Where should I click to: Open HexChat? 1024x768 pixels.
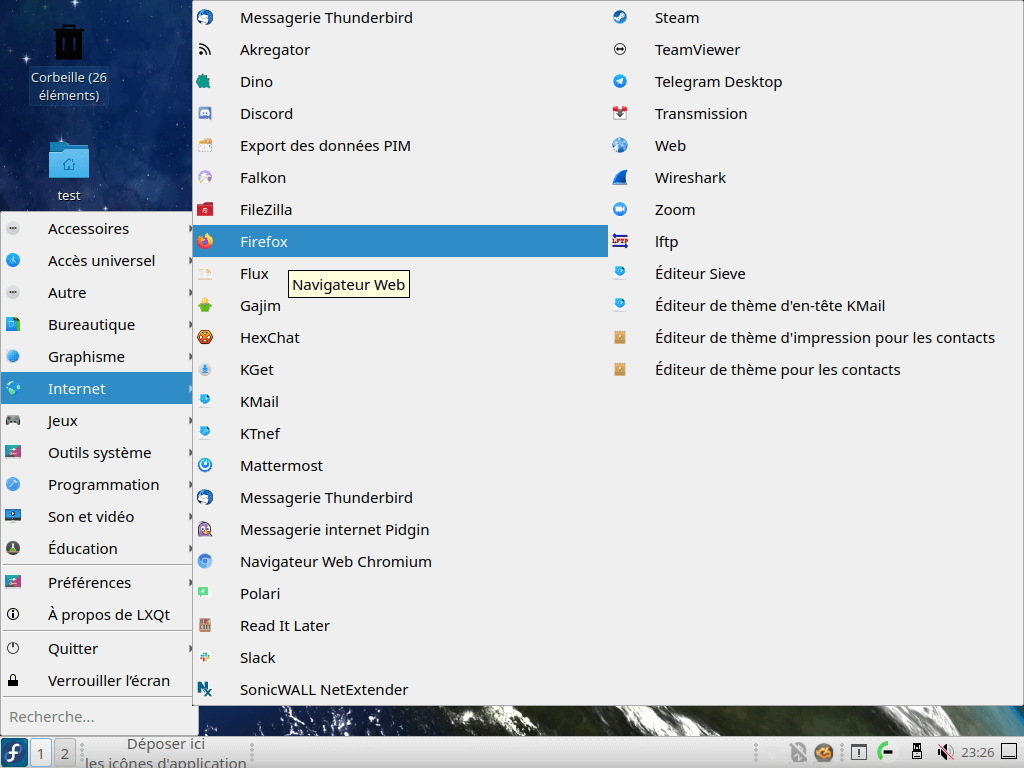coord(400,338)
